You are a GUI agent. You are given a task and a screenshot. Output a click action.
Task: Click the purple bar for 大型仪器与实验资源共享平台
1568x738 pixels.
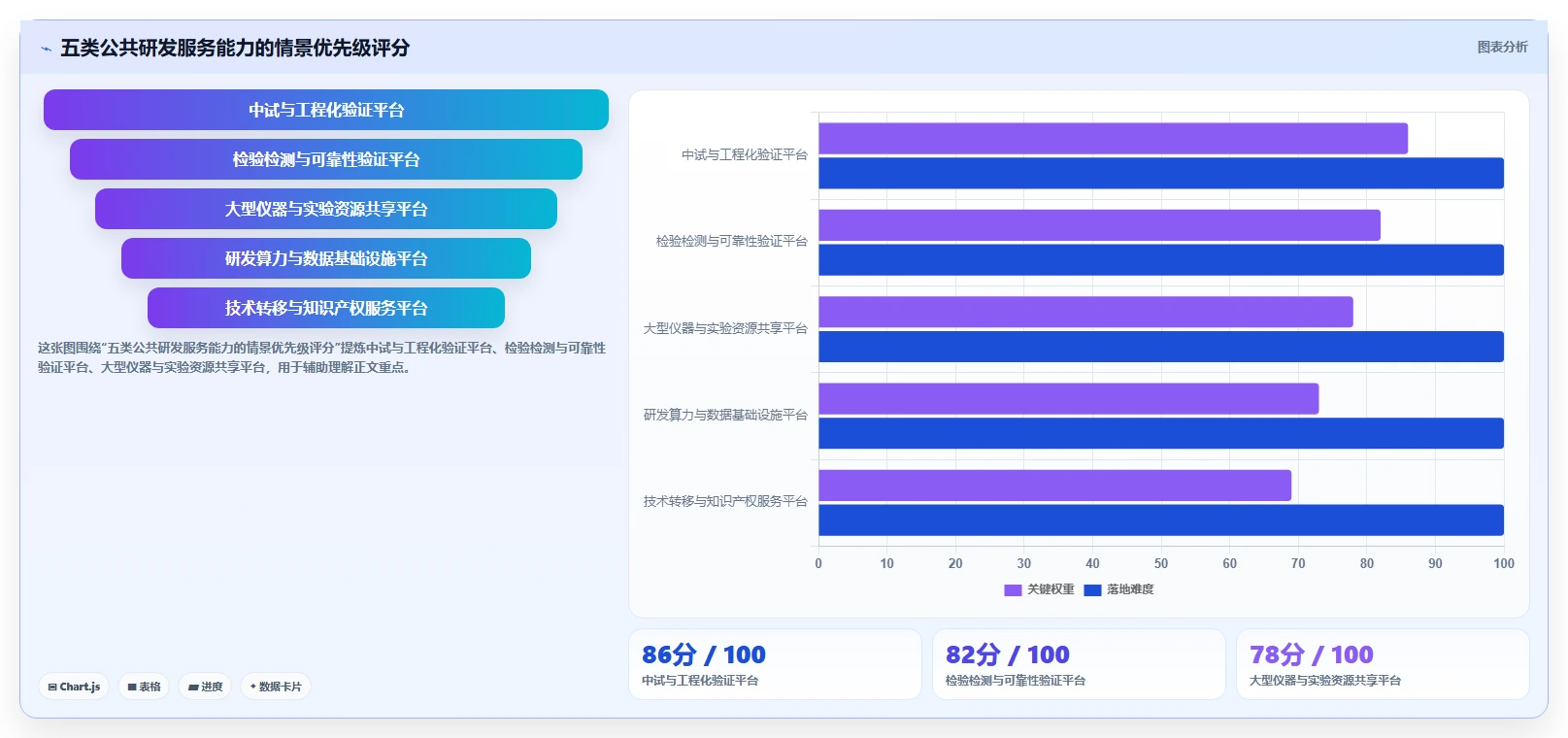click(x=1085, y=312)
